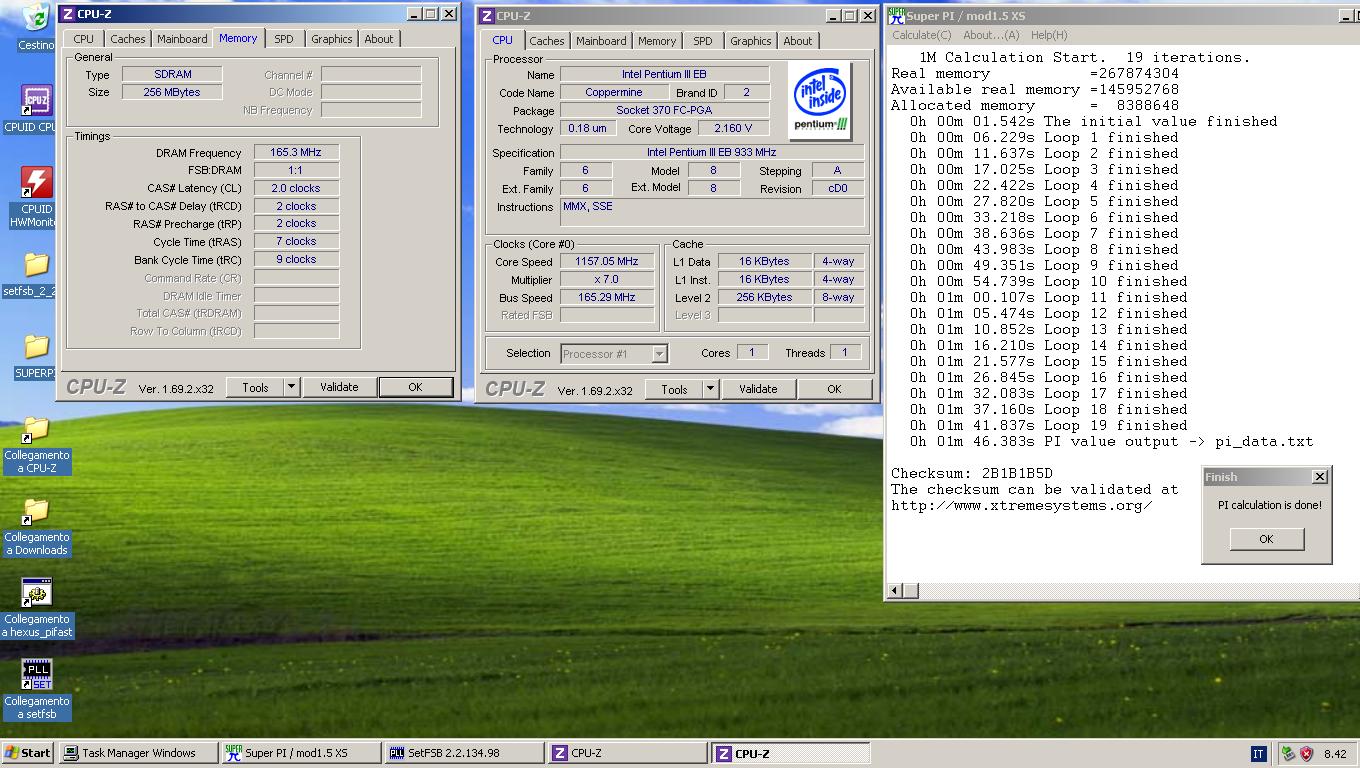Open Caches tab in left CPU-Z window

tap(128, 39)
